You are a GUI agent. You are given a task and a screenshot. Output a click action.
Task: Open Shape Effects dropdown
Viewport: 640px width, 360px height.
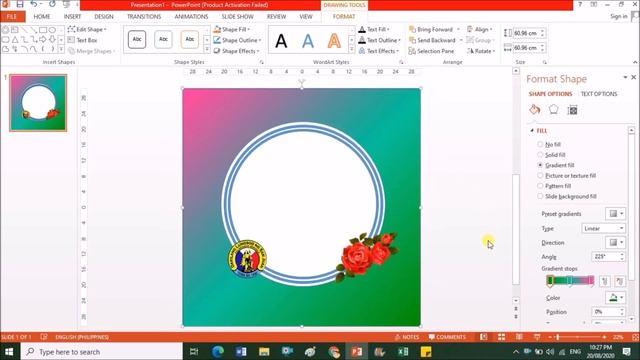pyautogui.click(x=236, y=51)
